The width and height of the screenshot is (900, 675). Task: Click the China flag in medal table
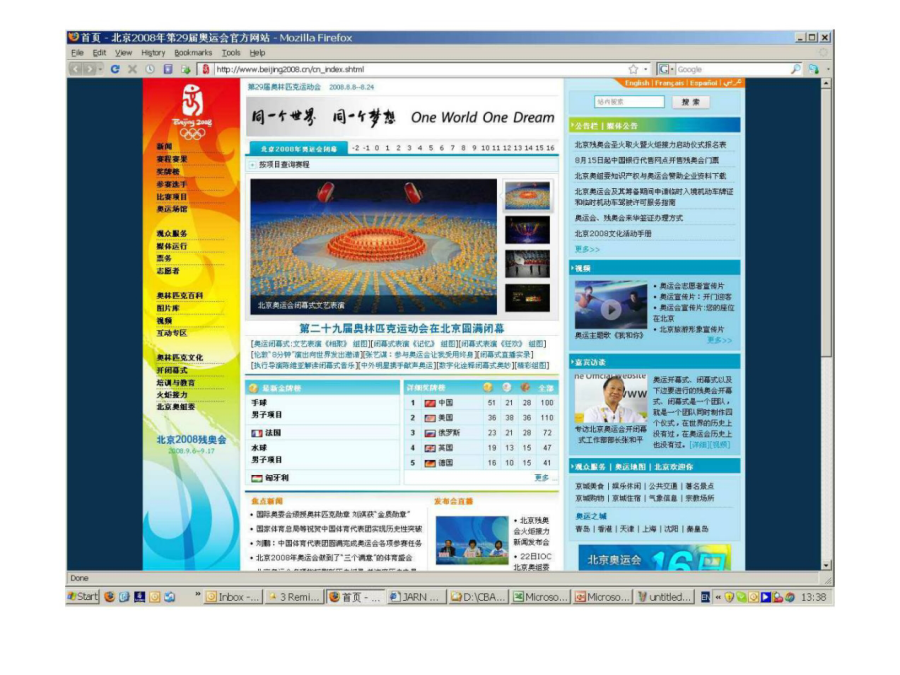click(x=430, y=403)
